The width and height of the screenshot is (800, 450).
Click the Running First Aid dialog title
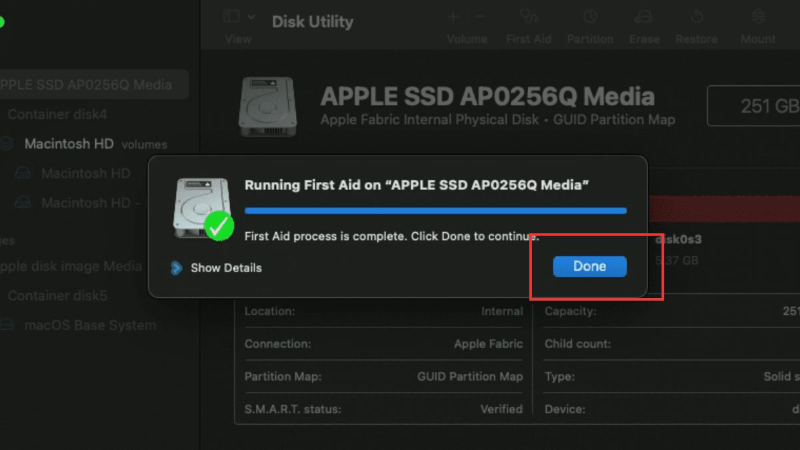pyautogui.click(x=416, y=185)
